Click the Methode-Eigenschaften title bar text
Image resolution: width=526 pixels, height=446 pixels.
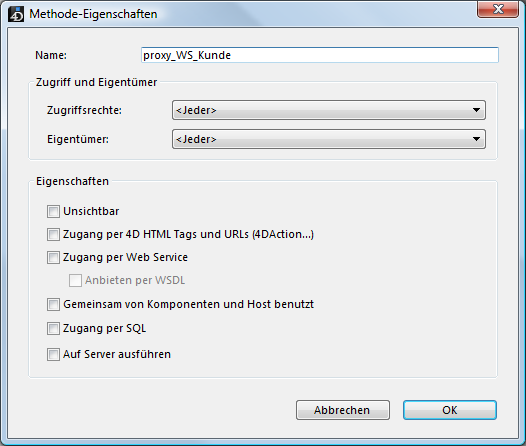pyautogui.click(x=93, y=14)
